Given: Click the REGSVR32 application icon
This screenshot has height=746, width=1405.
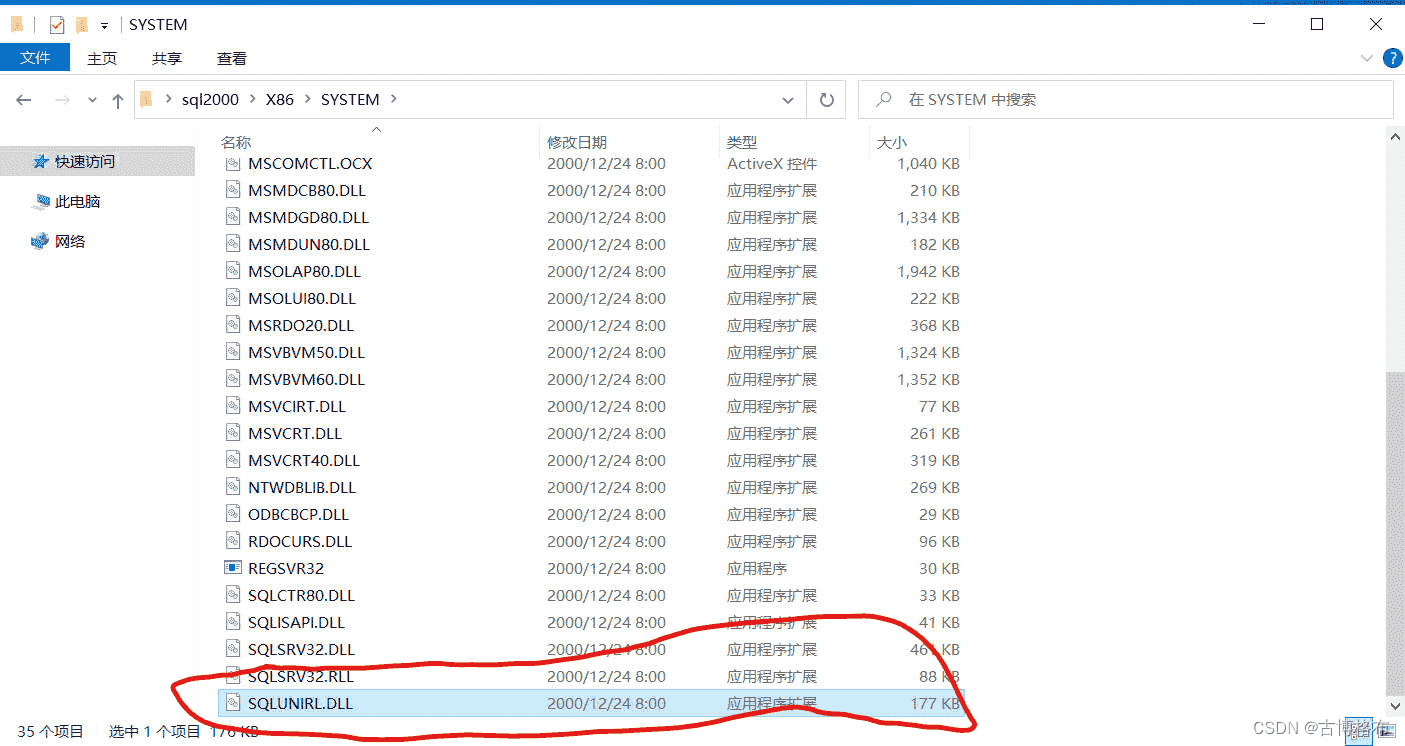Looking at the screenshot, I should (x=232, y=568).
